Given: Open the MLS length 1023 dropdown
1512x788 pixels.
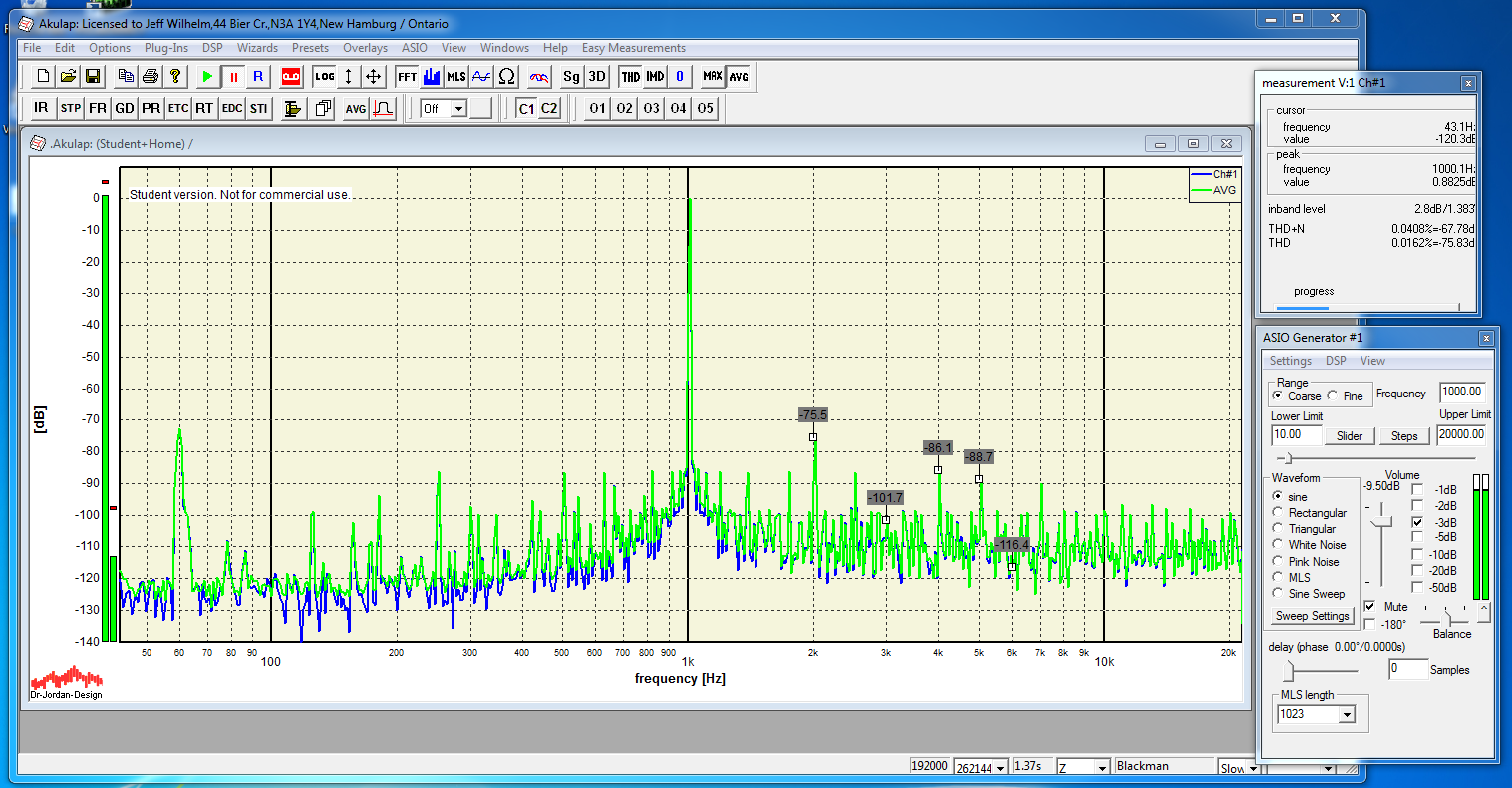Looking at the screenshot, I should pyautogui.click(x=1347, y=714).
